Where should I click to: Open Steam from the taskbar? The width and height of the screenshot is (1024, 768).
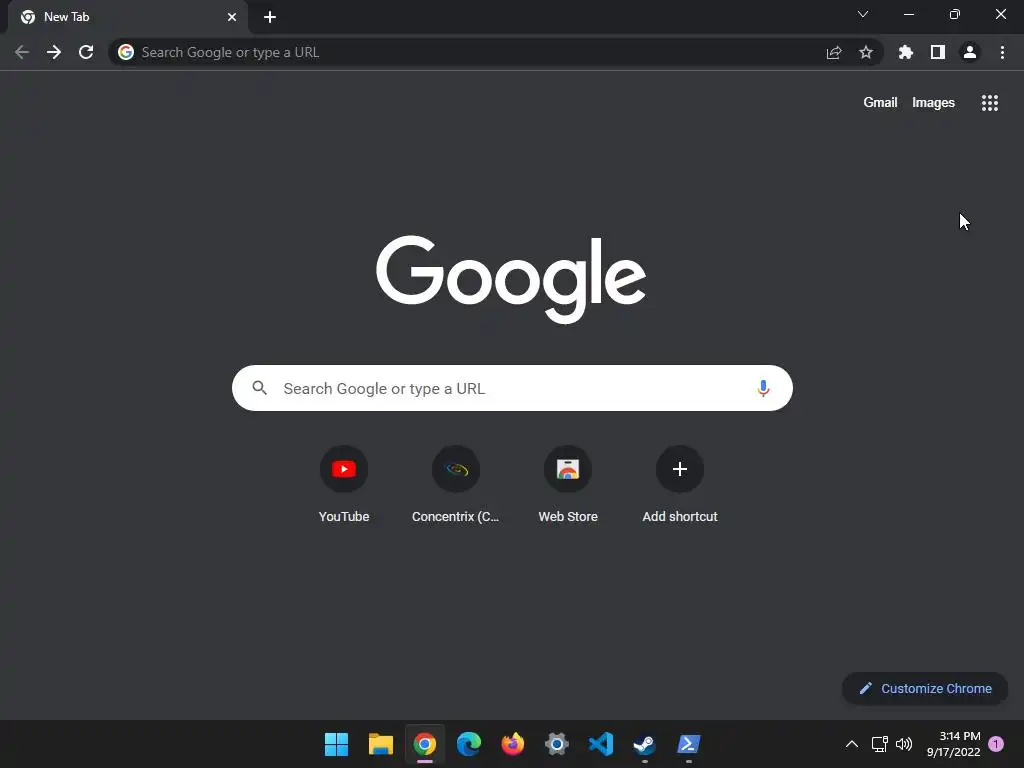(645, 744)
